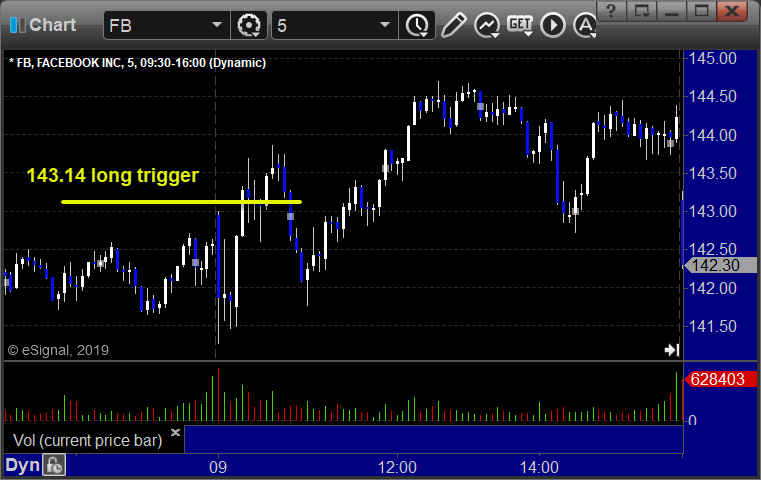Click the 143.50 price axis label
The height and width of the screenshot is (480, 761).
click(x=712, y=173)
